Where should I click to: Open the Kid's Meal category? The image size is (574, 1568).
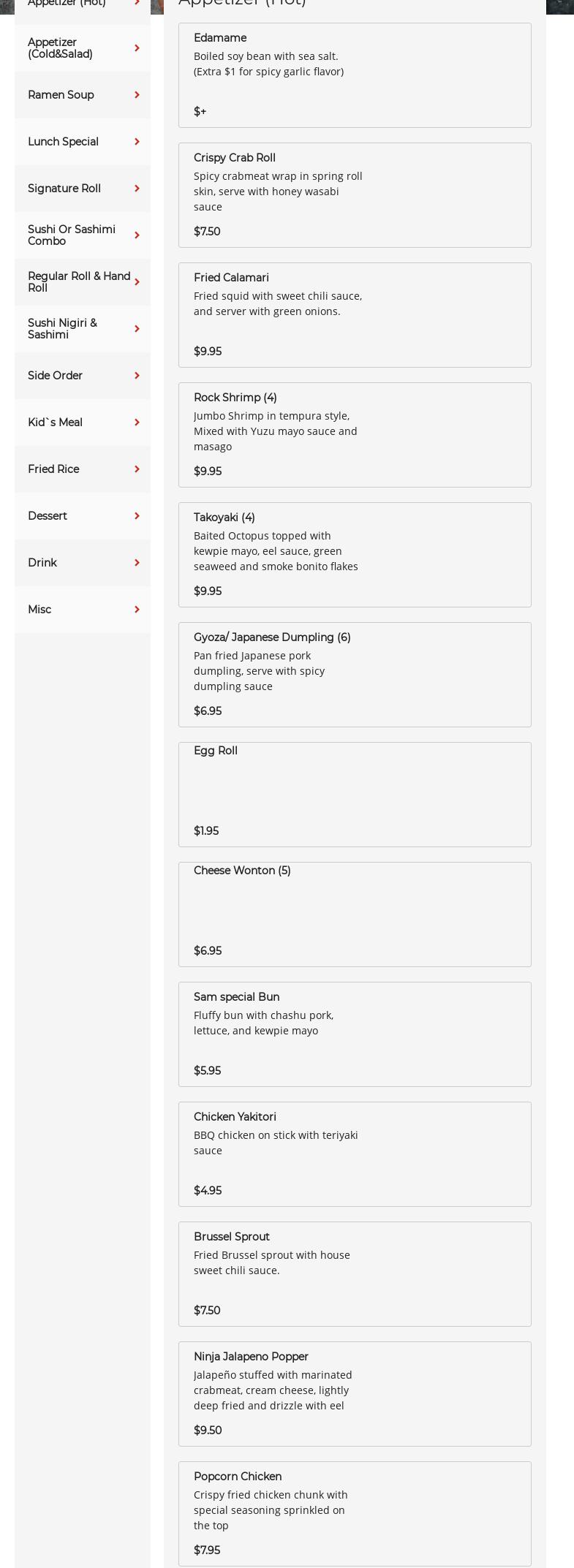(x=56, y=423)
